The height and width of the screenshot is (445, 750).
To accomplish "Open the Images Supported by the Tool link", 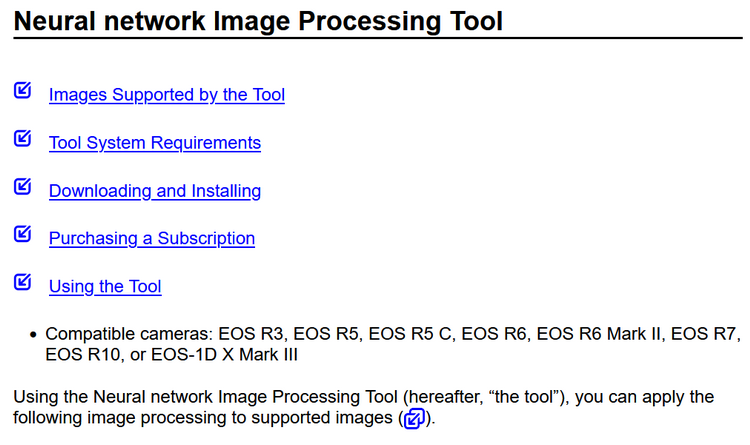I will click(x=166, y=95).
